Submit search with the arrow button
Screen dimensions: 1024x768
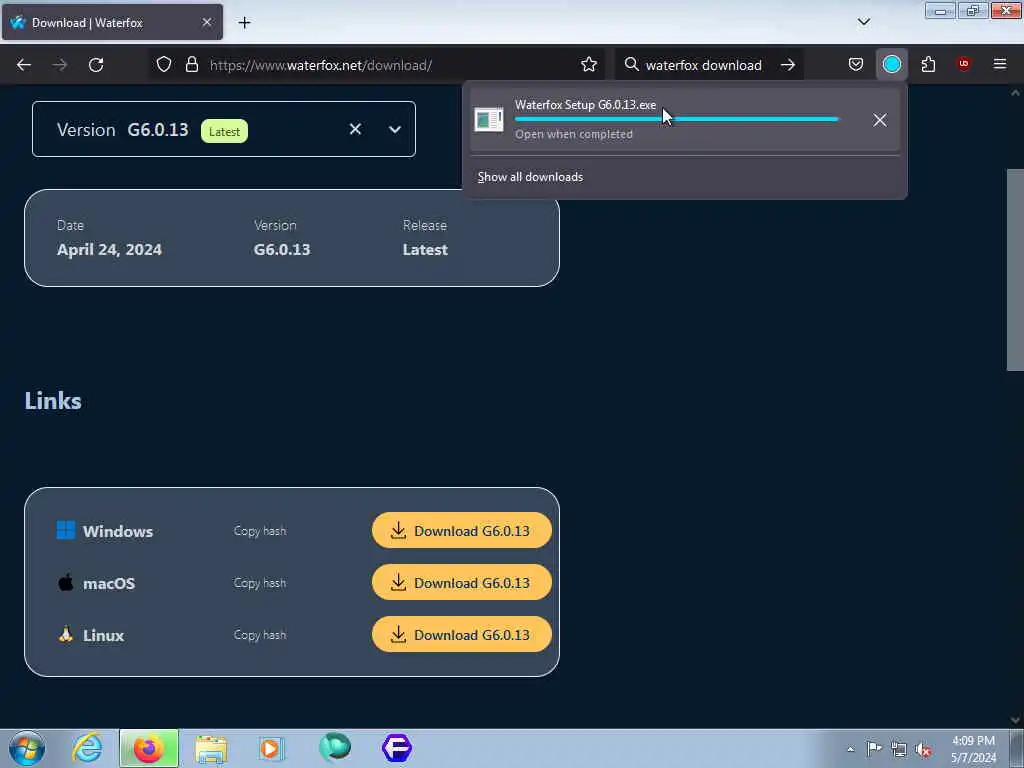(788, 65)
